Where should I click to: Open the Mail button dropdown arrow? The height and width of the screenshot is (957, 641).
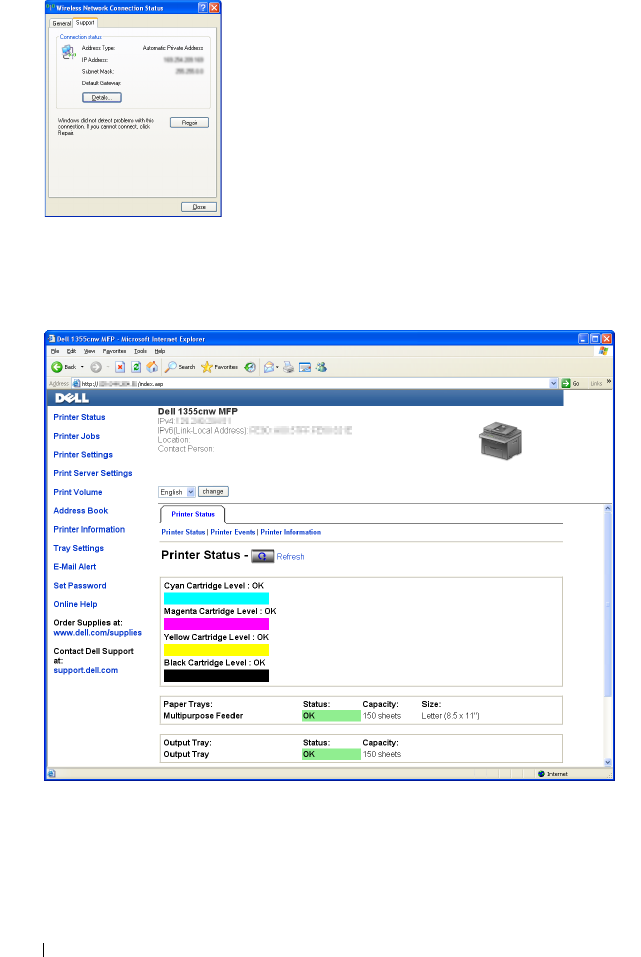277,367
